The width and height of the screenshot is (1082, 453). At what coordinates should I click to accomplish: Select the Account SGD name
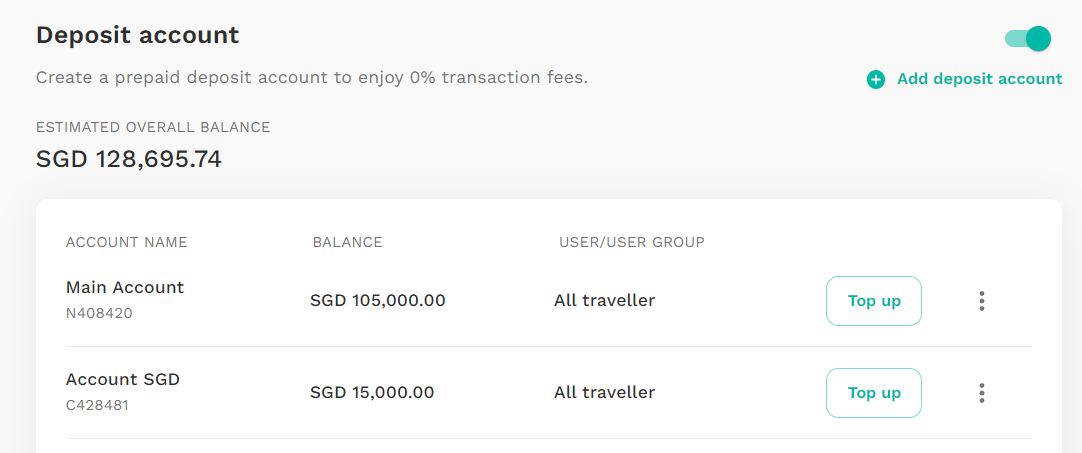[123, 379]
